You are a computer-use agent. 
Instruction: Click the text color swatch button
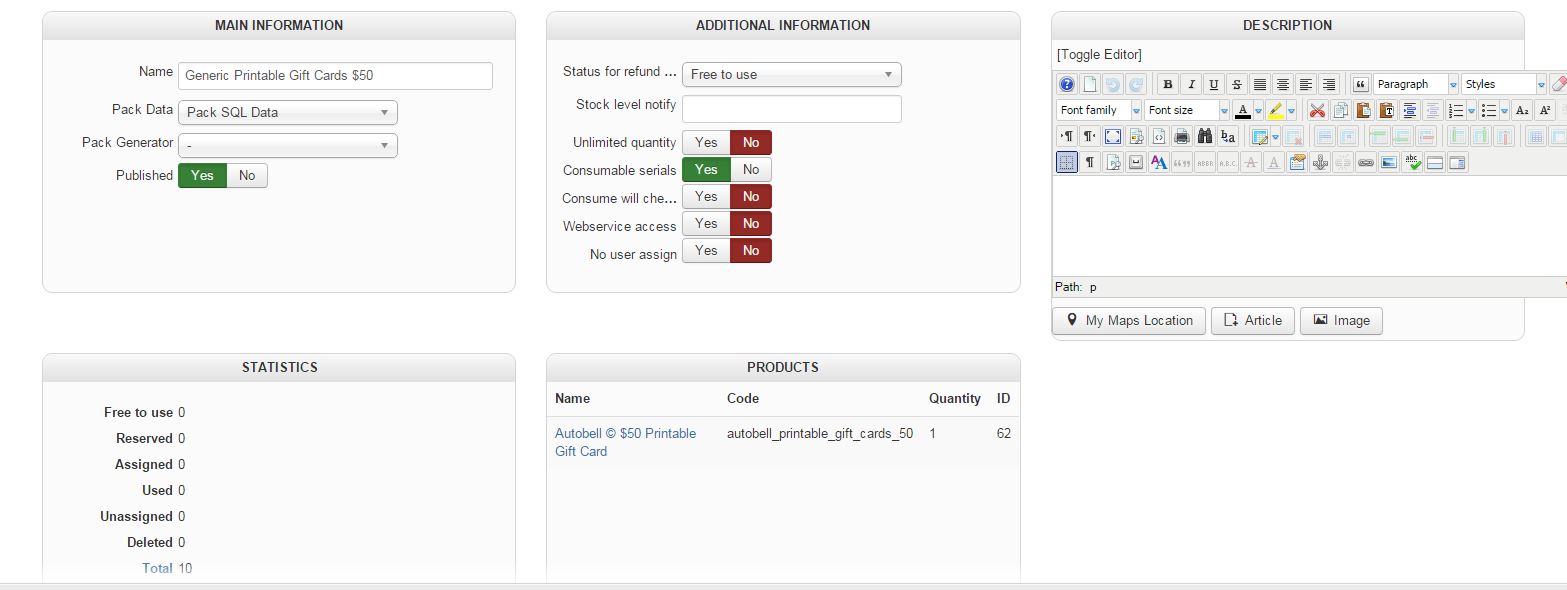1243,111
